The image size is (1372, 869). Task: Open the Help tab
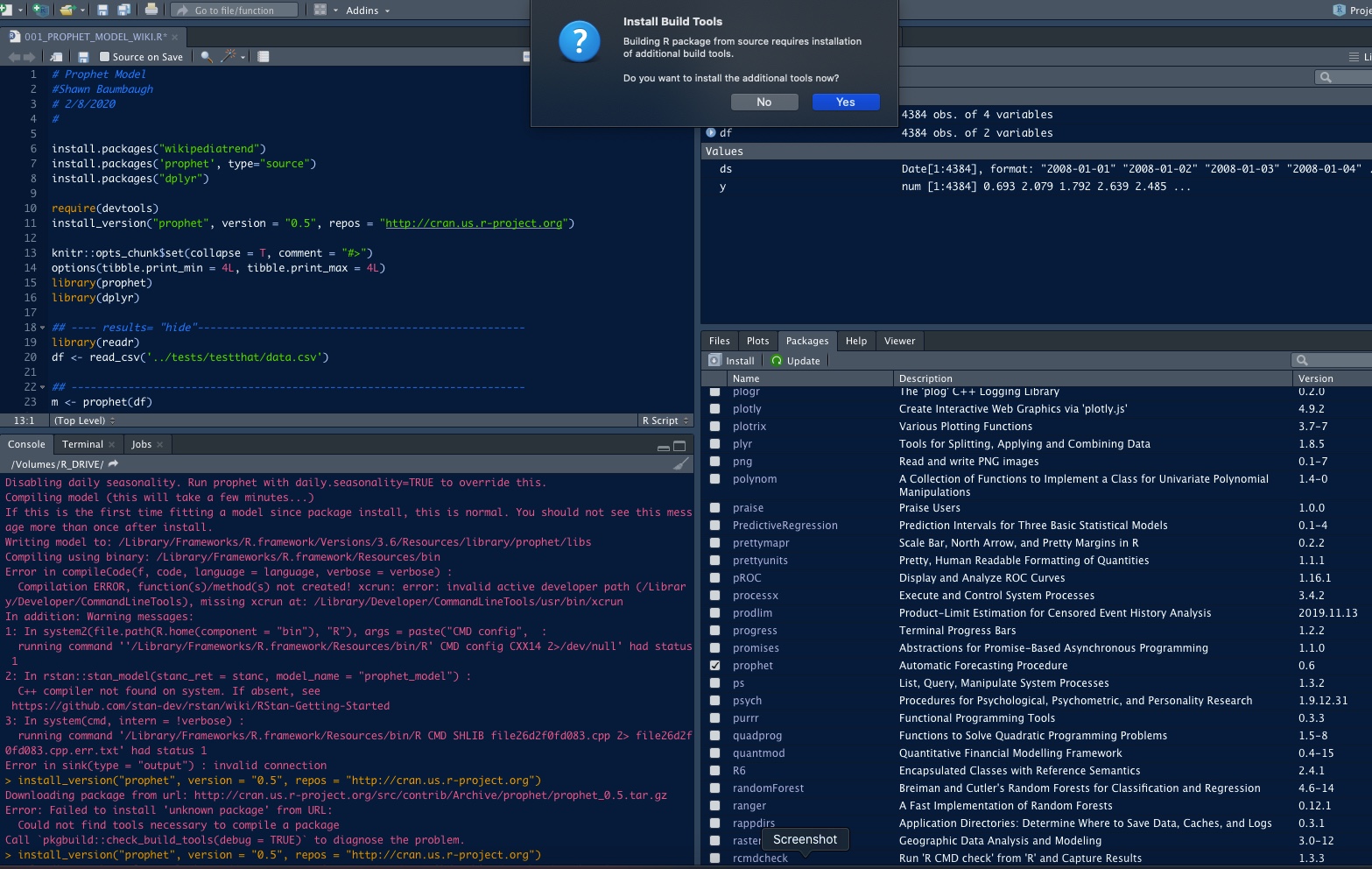coord(856,341)
